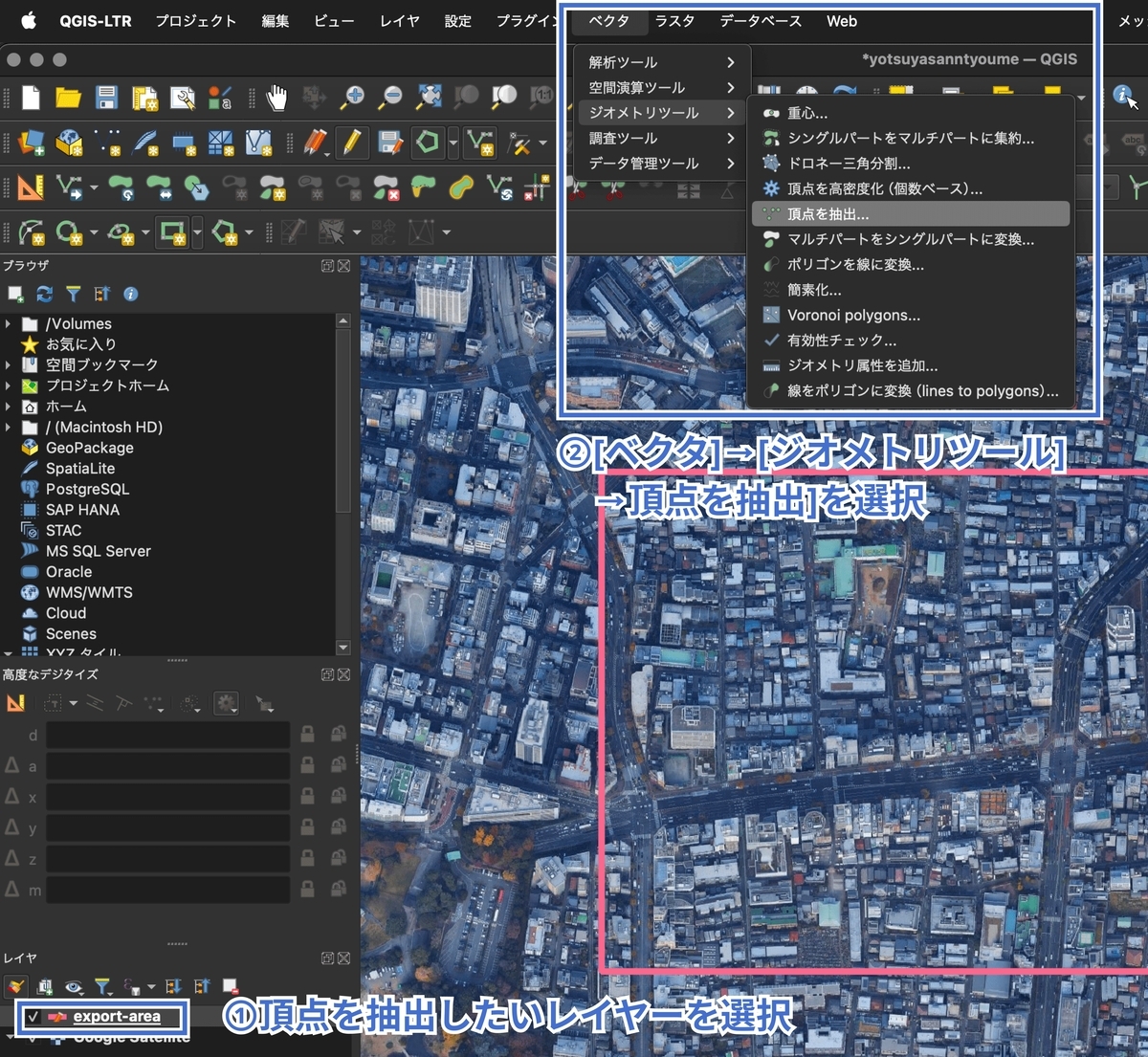Toggle visibility checkbox of export-area layer

click(x=33, y=1017)
